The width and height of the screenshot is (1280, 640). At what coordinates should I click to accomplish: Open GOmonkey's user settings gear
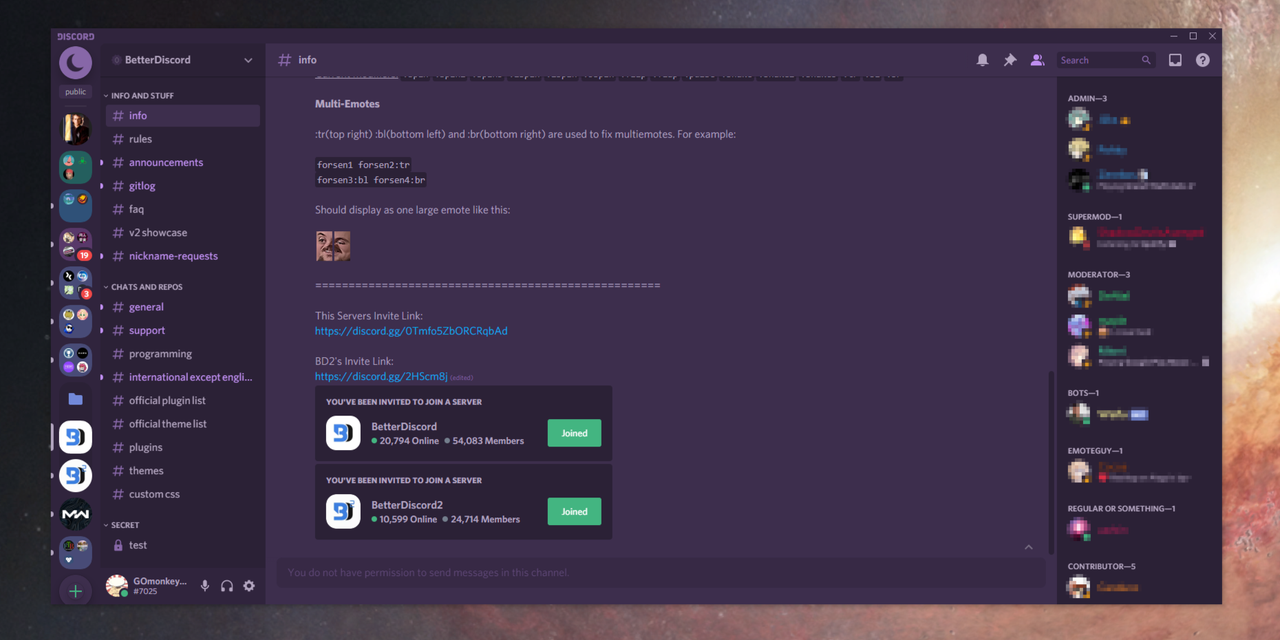[248, 585]
